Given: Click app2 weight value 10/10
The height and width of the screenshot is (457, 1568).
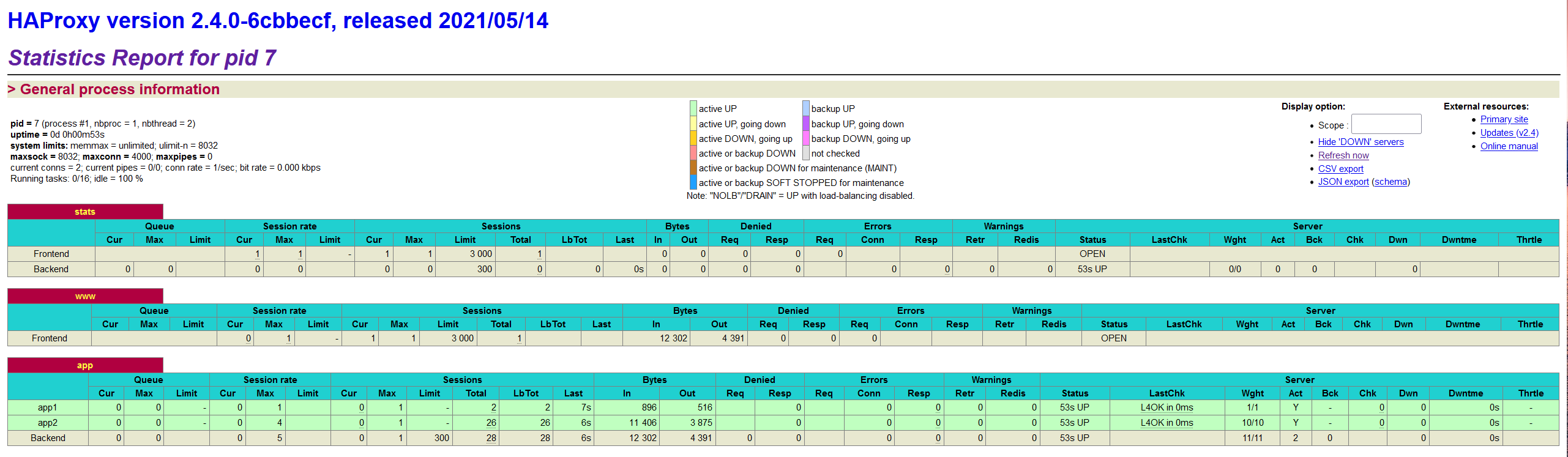Looking at the screenshot, I should 1252,423.
